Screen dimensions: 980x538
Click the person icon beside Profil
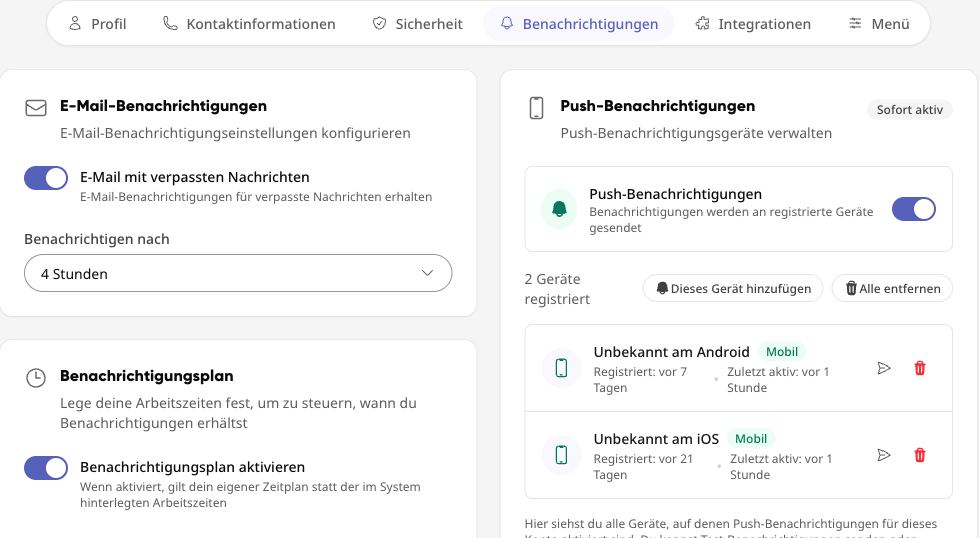[x=75, y=24]
